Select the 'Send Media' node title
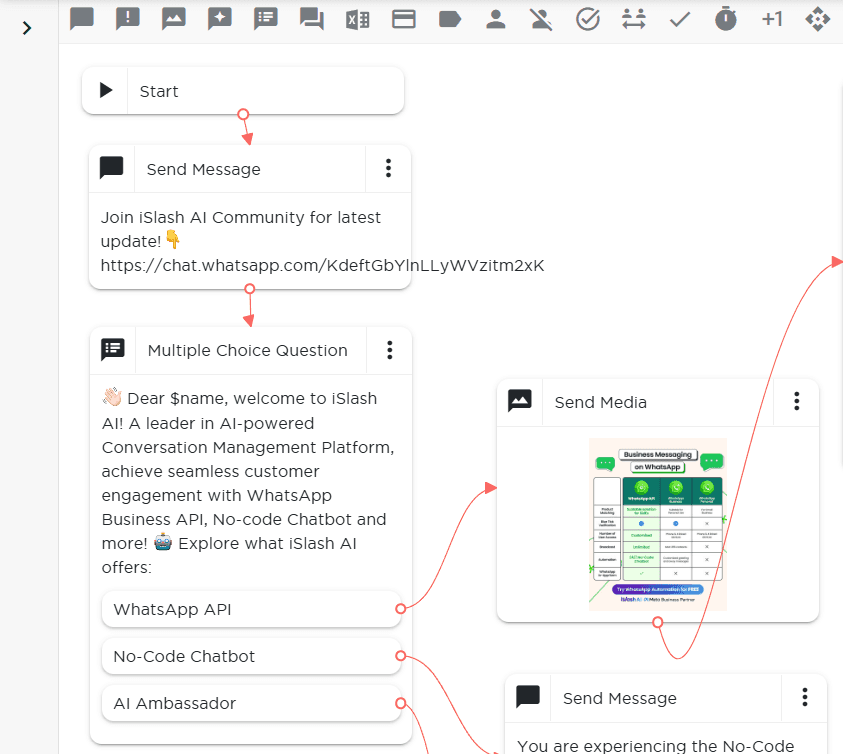Screen dimensions: 843x754 point(601,402)
